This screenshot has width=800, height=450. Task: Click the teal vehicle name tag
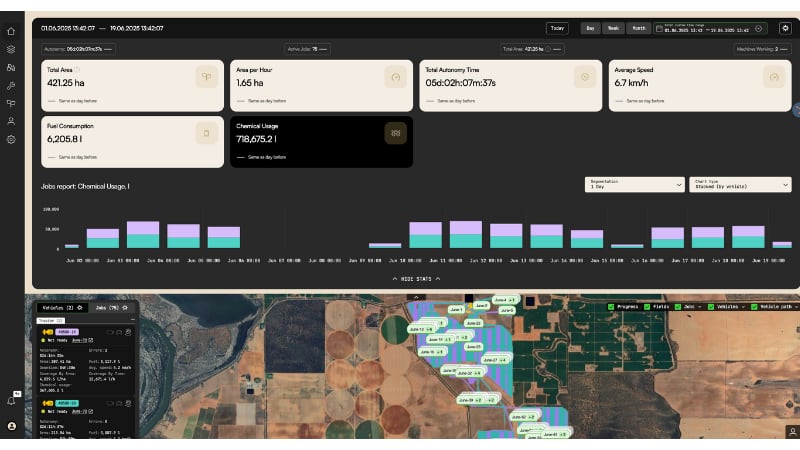(x=67, y=403)
